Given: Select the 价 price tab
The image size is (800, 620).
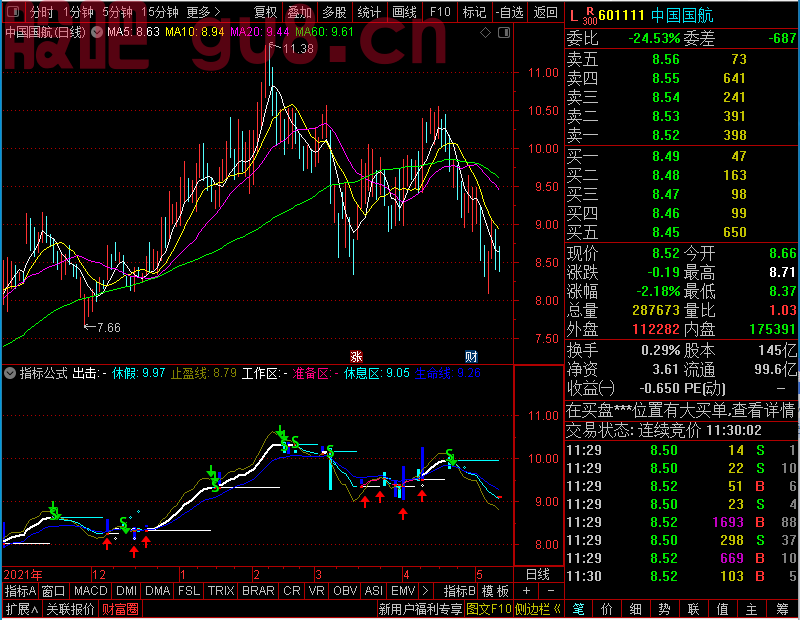Looking at the screenshot, I should [607, 609].
